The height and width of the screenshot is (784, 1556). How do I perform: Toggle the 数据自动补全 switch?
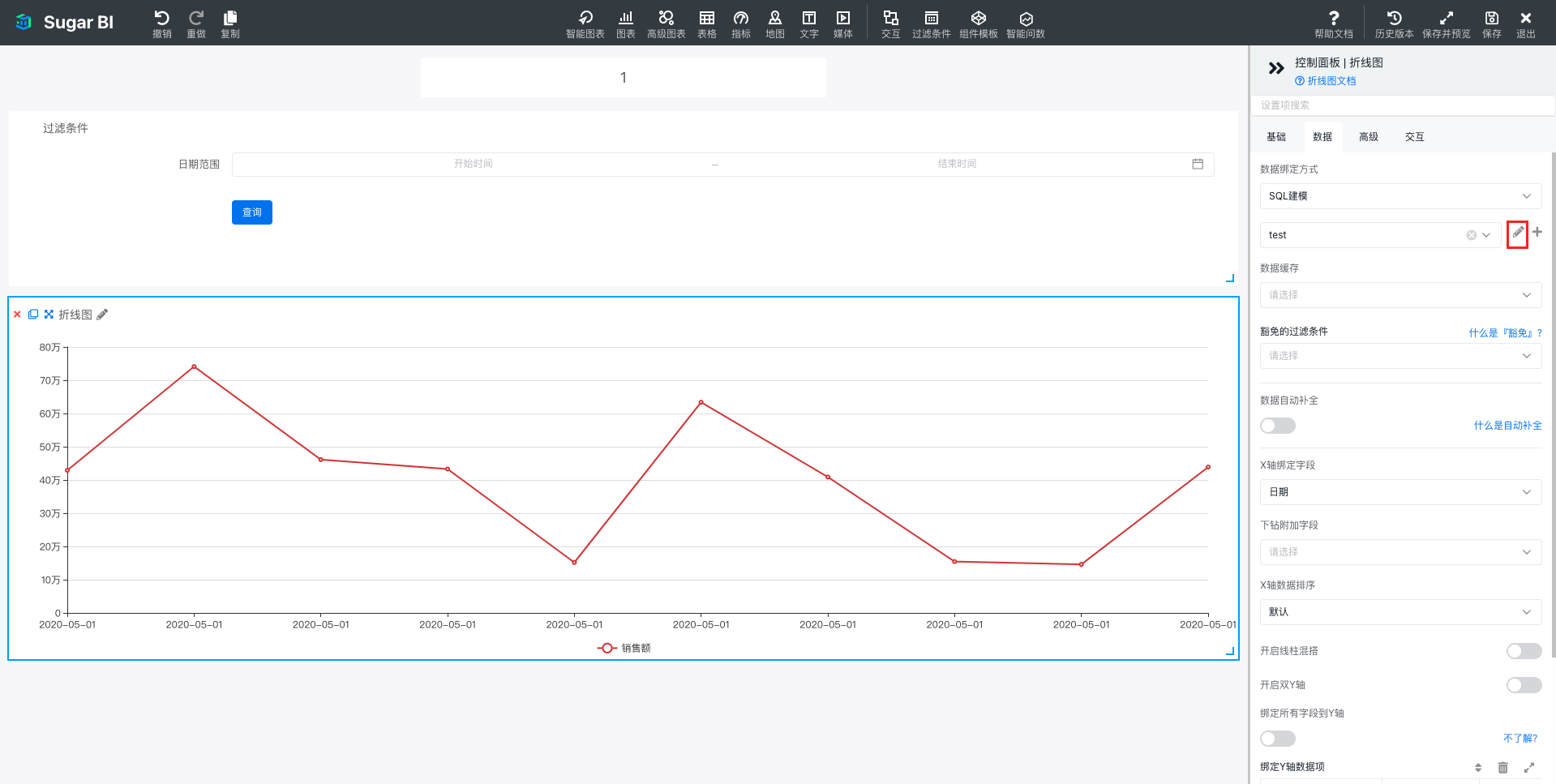1278,426
